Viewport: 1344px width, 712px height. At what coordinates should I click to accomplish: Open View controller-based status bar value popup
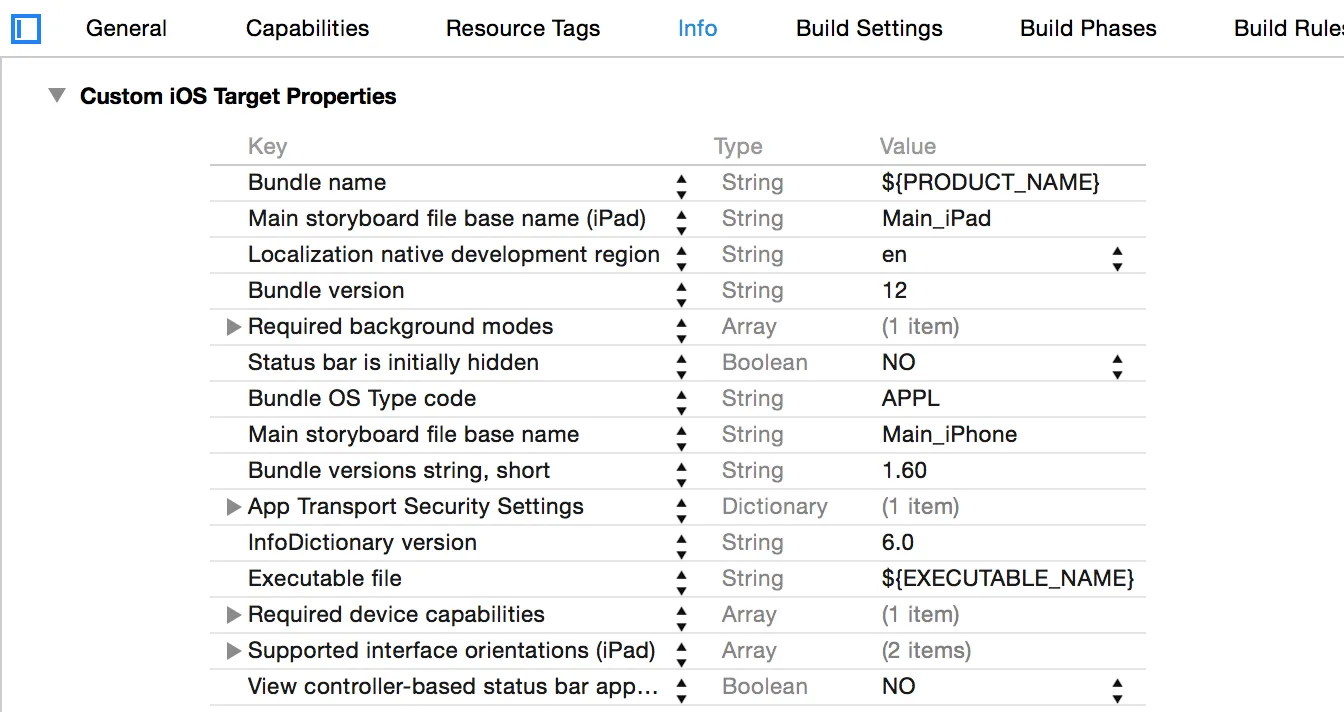1117,687
